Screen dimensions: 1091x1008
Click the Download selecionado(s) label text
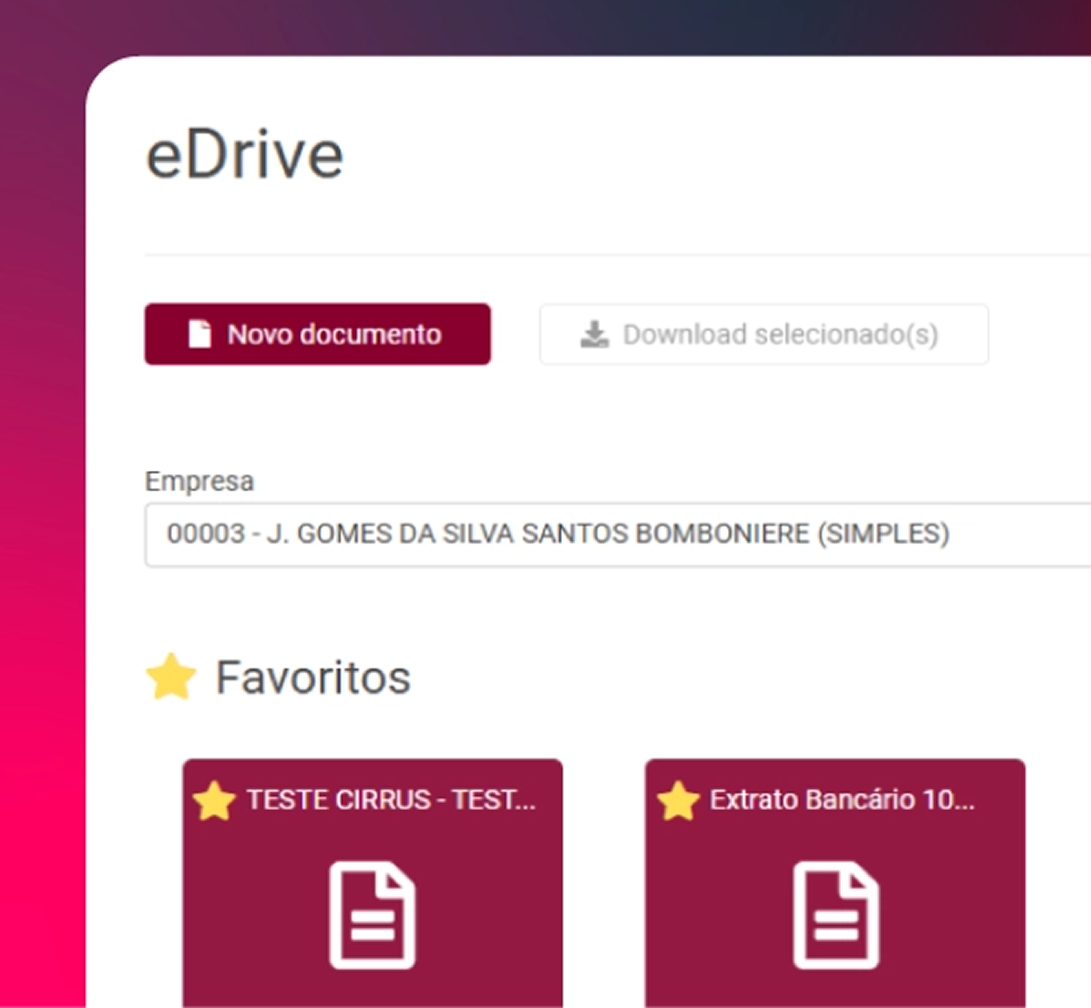[780, 334]
